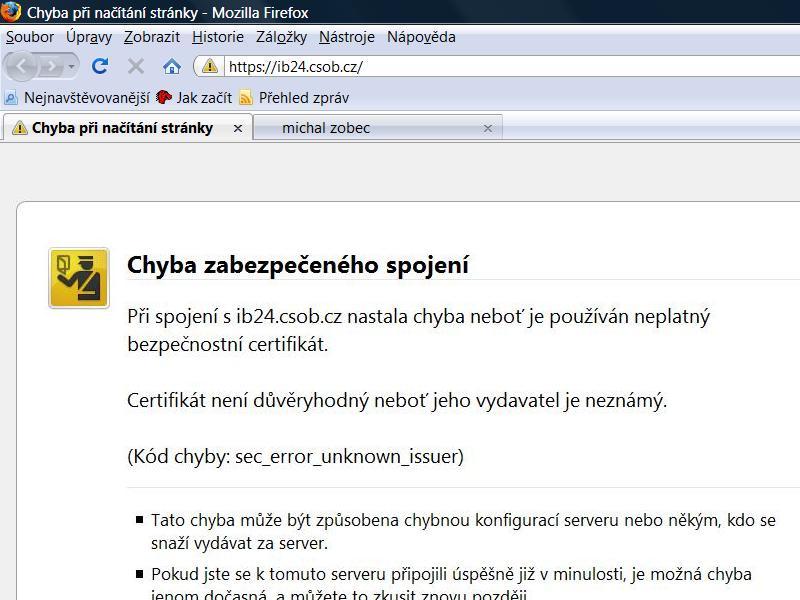Screen dimensions: 800x600
Task: Click the warning site identity icon in the address bar
Action: (x=210, y=66)
